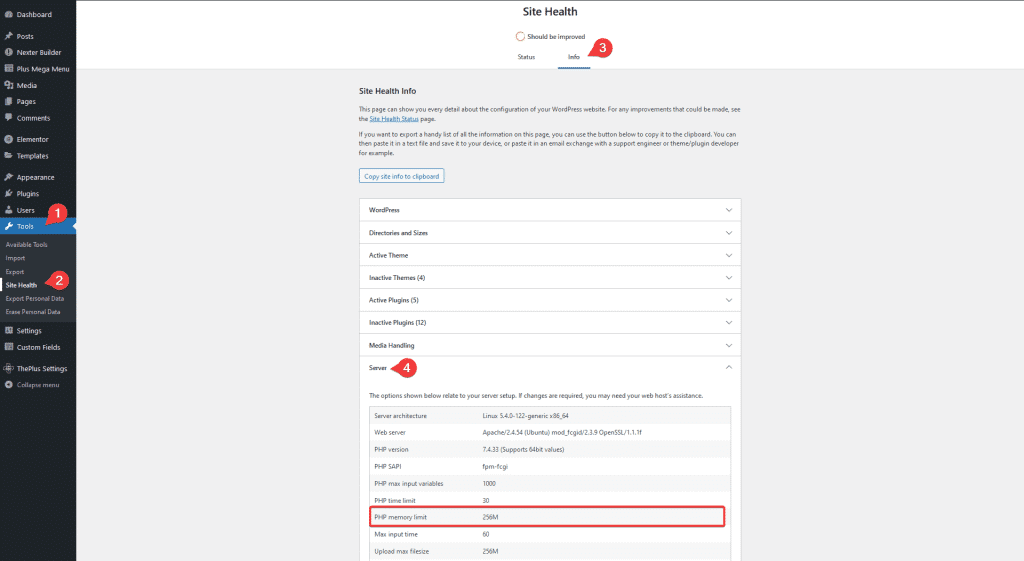Collapse the Server section

coord(729,368)
